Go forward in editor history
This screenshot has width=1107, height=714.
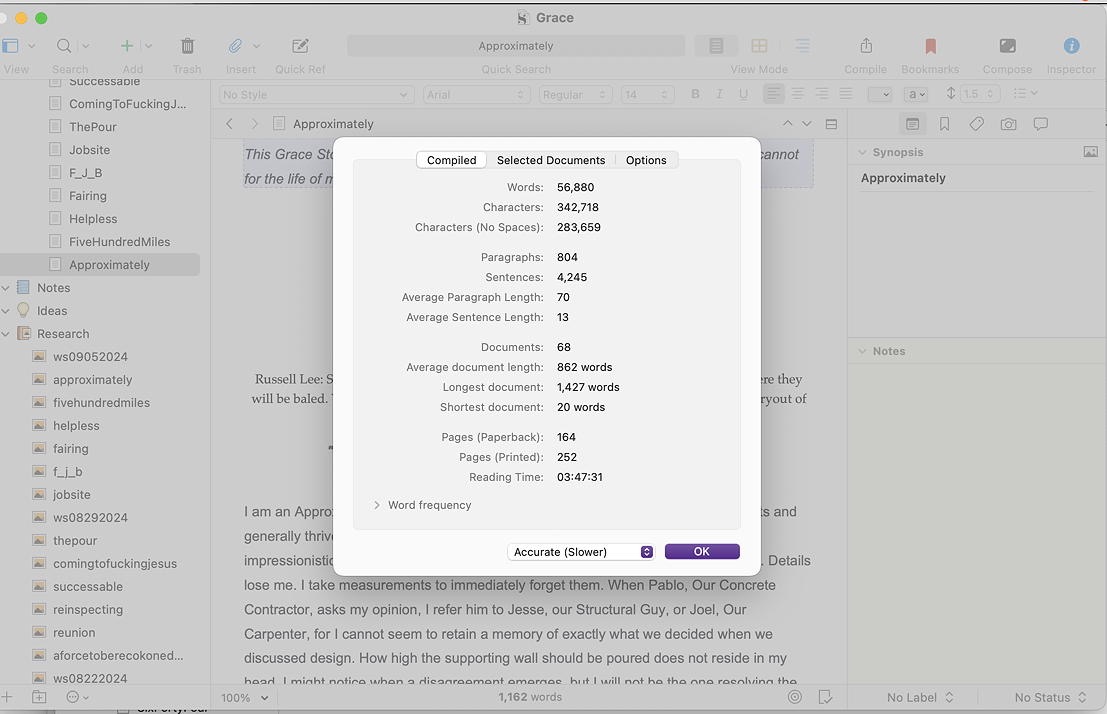point(254,124)
